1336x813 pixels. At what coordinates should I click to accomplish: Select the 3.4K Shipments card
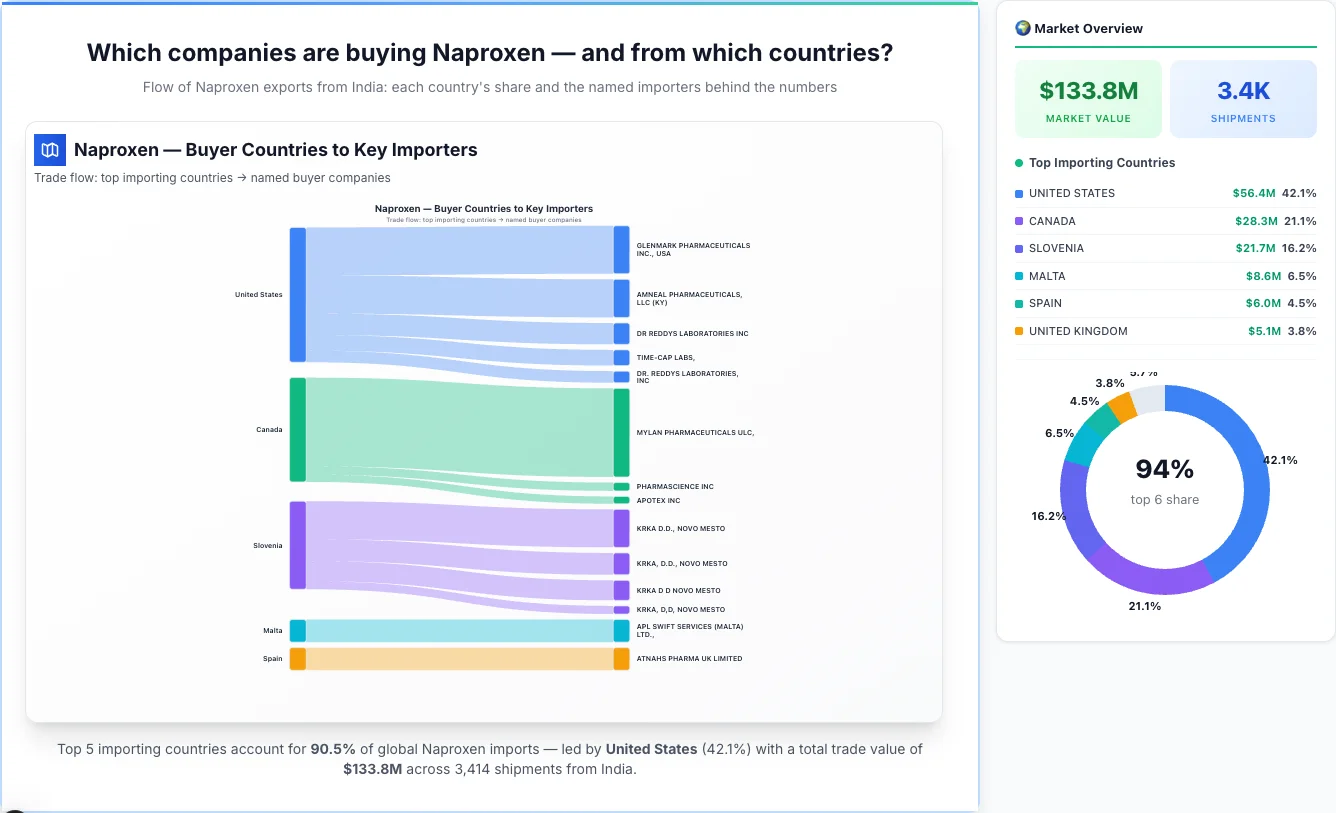(1243, 98)
